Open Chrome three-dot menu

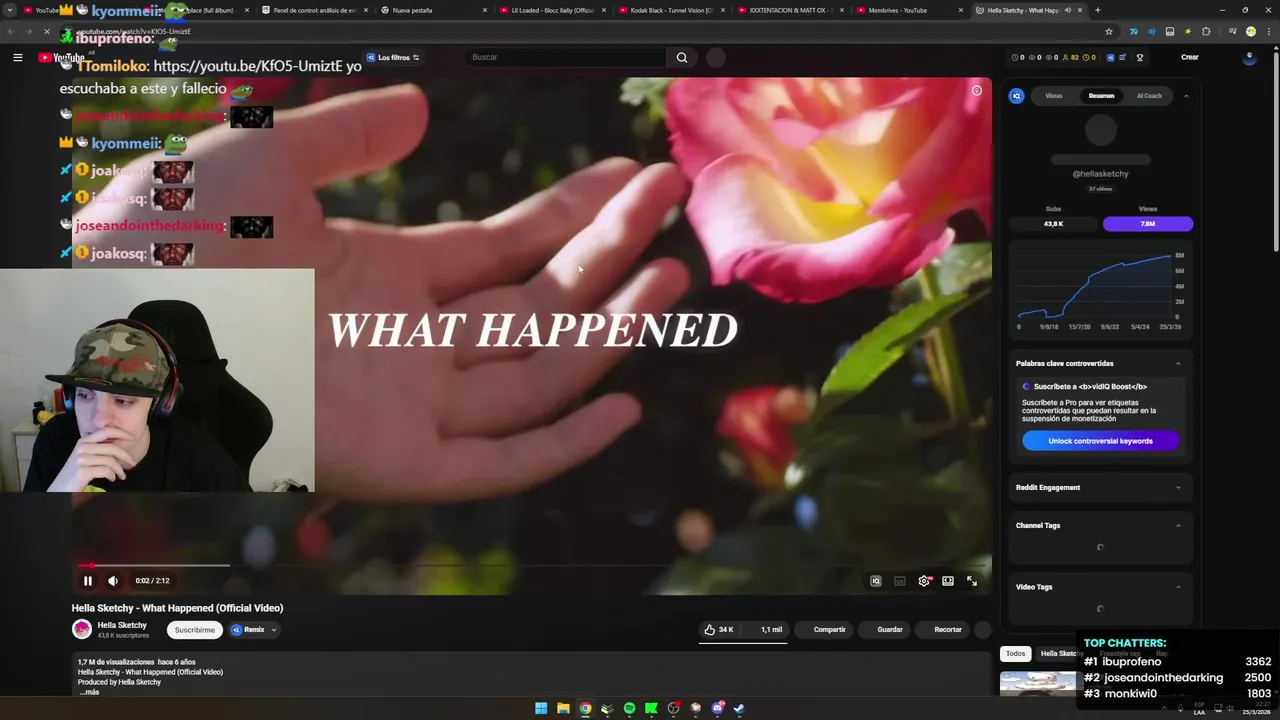pyautogui.click(x=1268, y=31)
